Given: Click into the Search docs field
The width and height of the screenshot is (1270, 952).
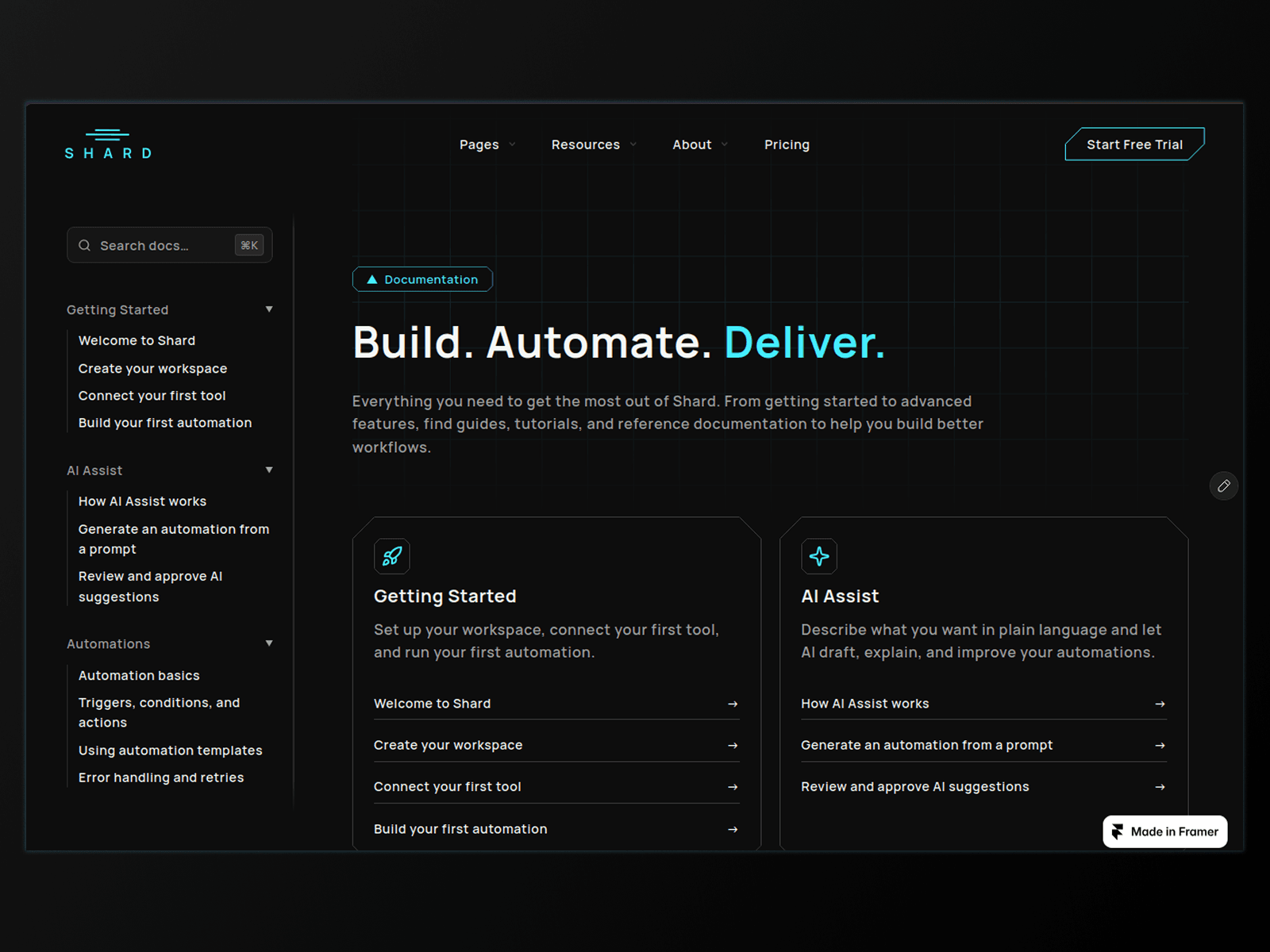Looking at the screenshot, I should click(169, 245).
